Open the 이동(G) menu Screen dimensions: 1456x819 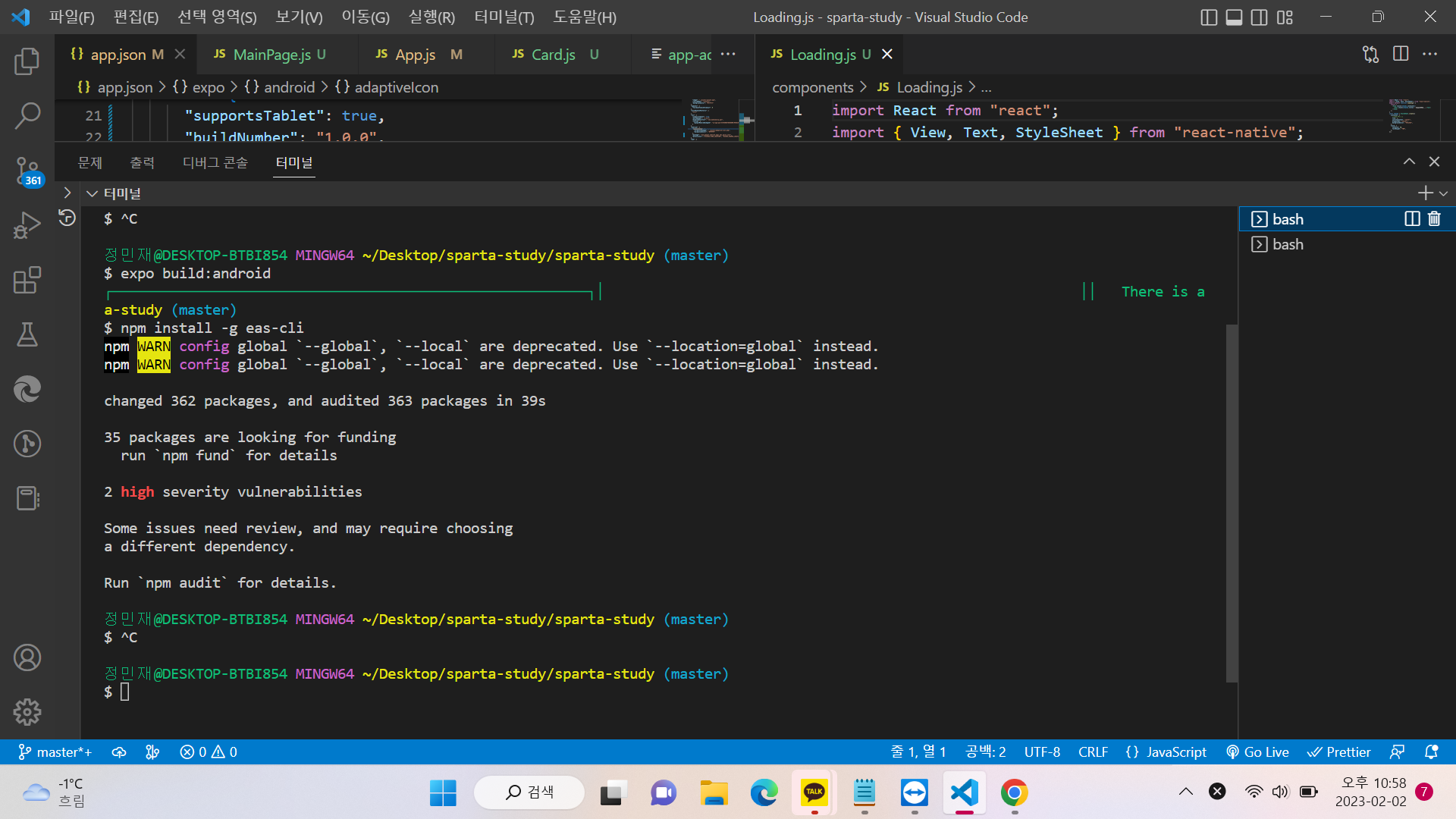coord(366,17)
